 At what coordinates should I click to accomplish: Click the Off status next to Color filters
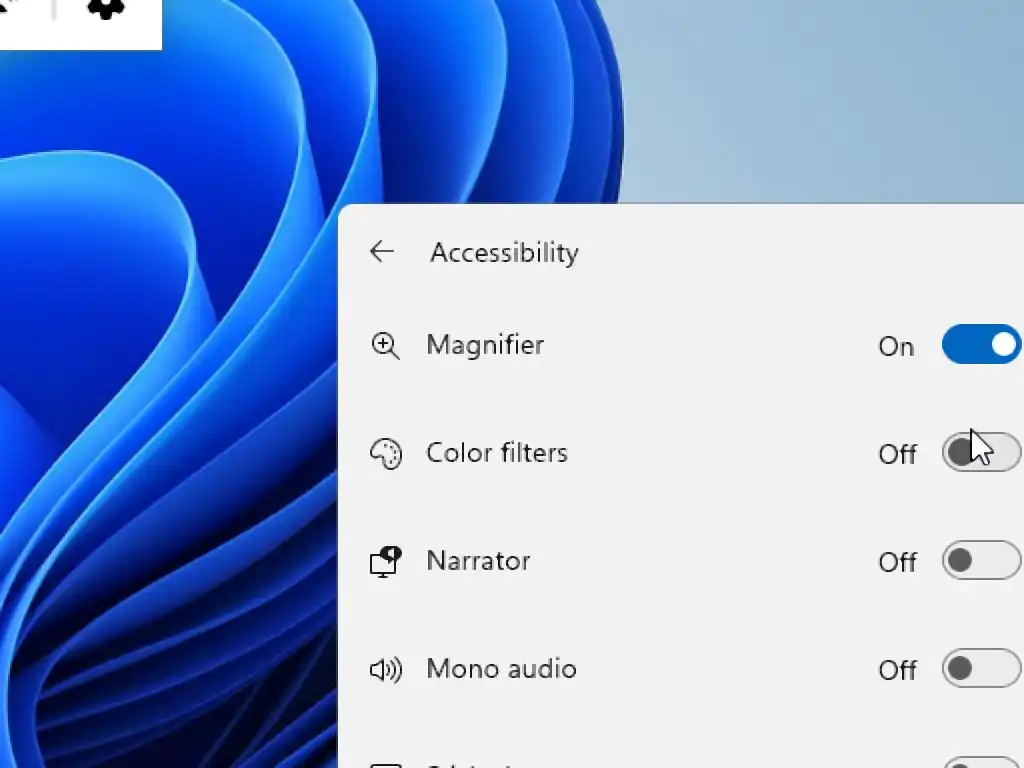(x=897, y=455)
